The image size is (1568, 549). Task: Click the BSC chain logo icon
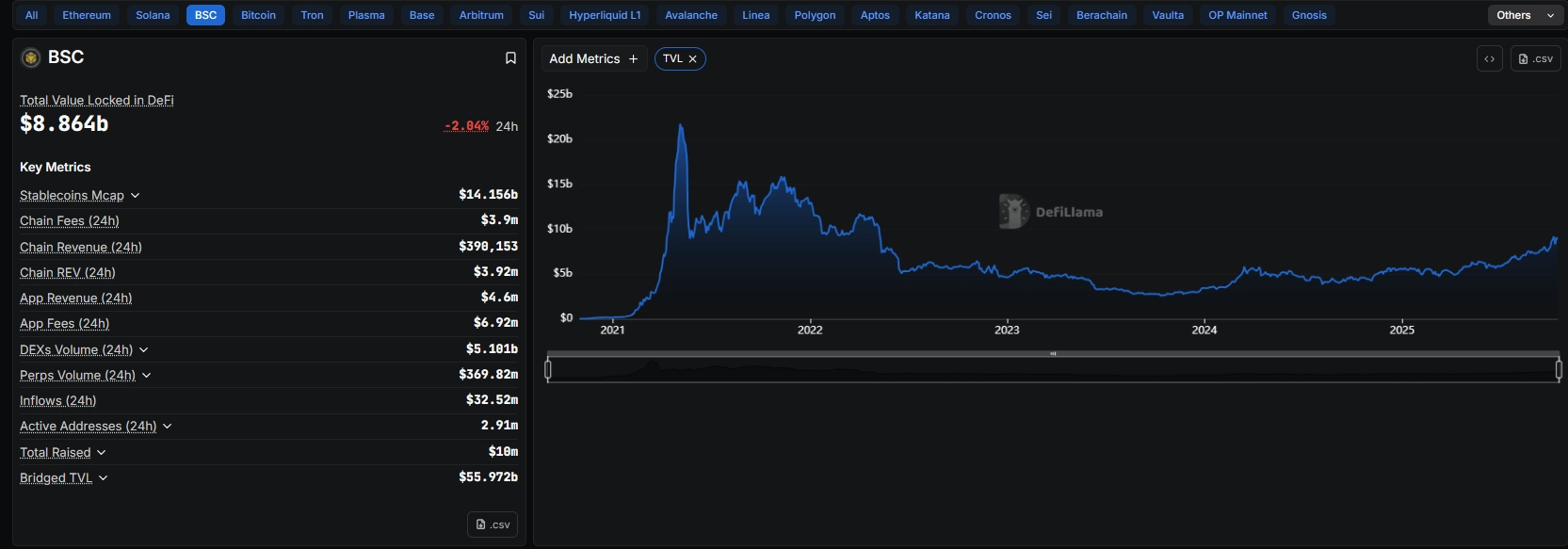[31, 58]
